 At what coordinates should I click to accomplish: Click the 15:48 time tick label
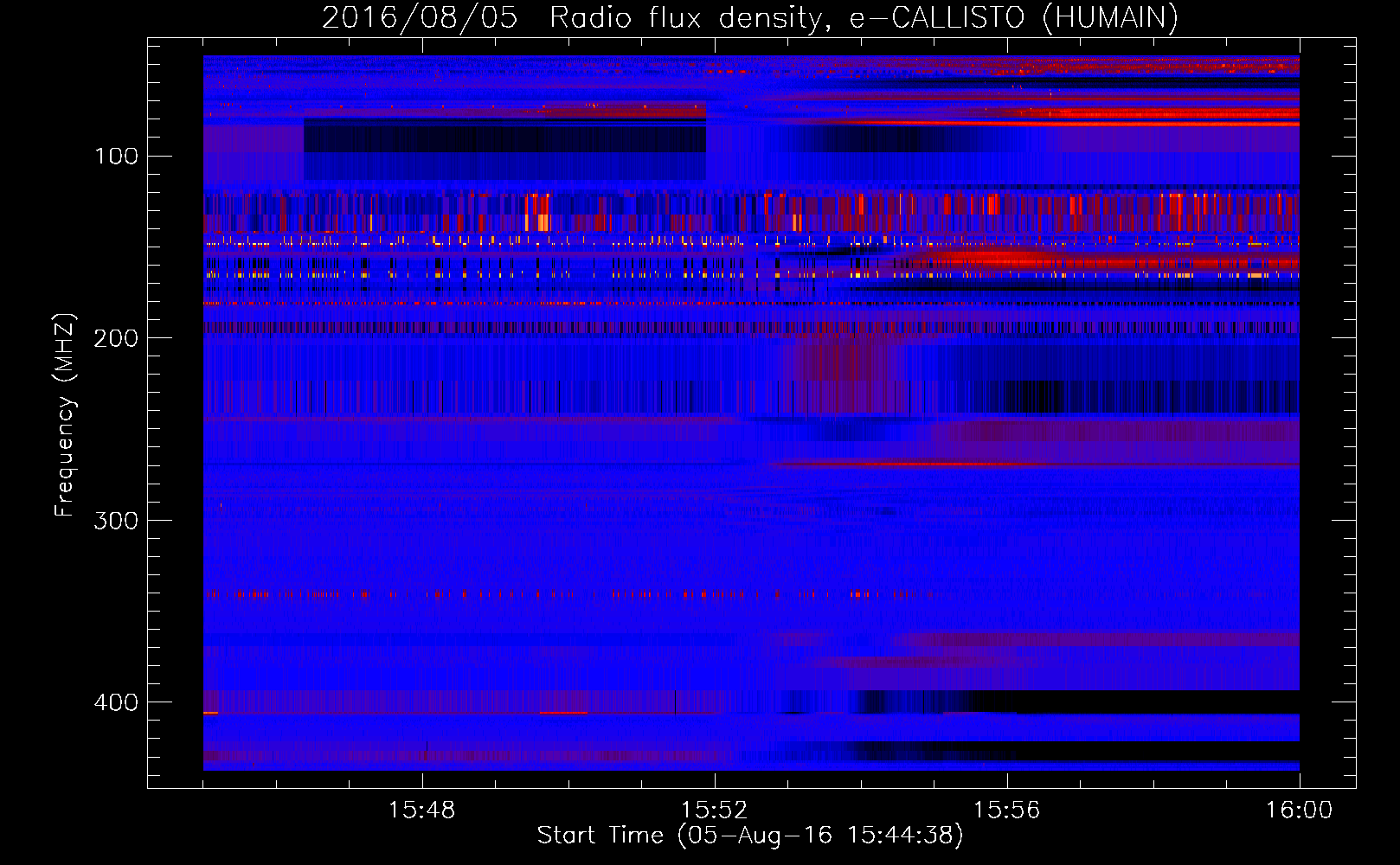click(x=421, y=811)
